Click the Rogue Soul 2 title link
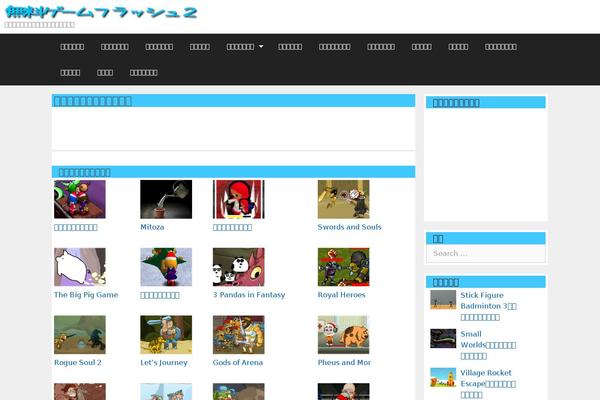 click(x=78, y=362)
